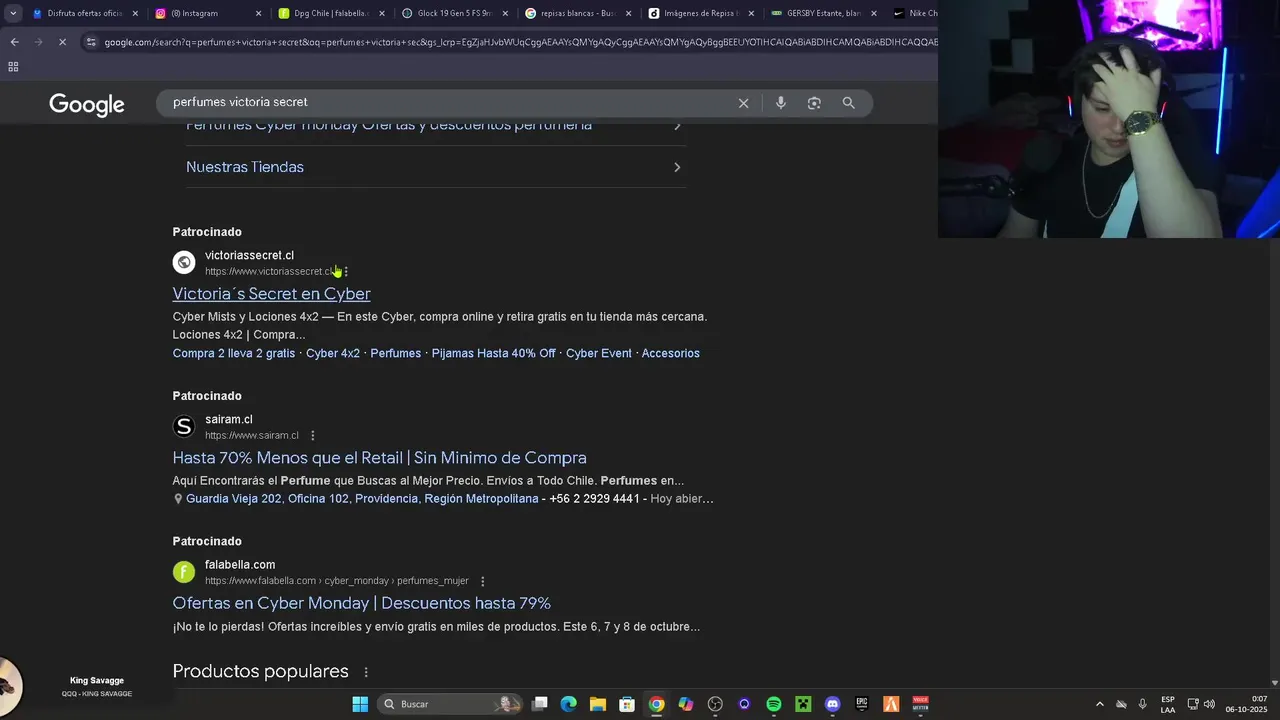
Task: Launch Microsoft Edge from taskbar
Action: coord(568,704)
